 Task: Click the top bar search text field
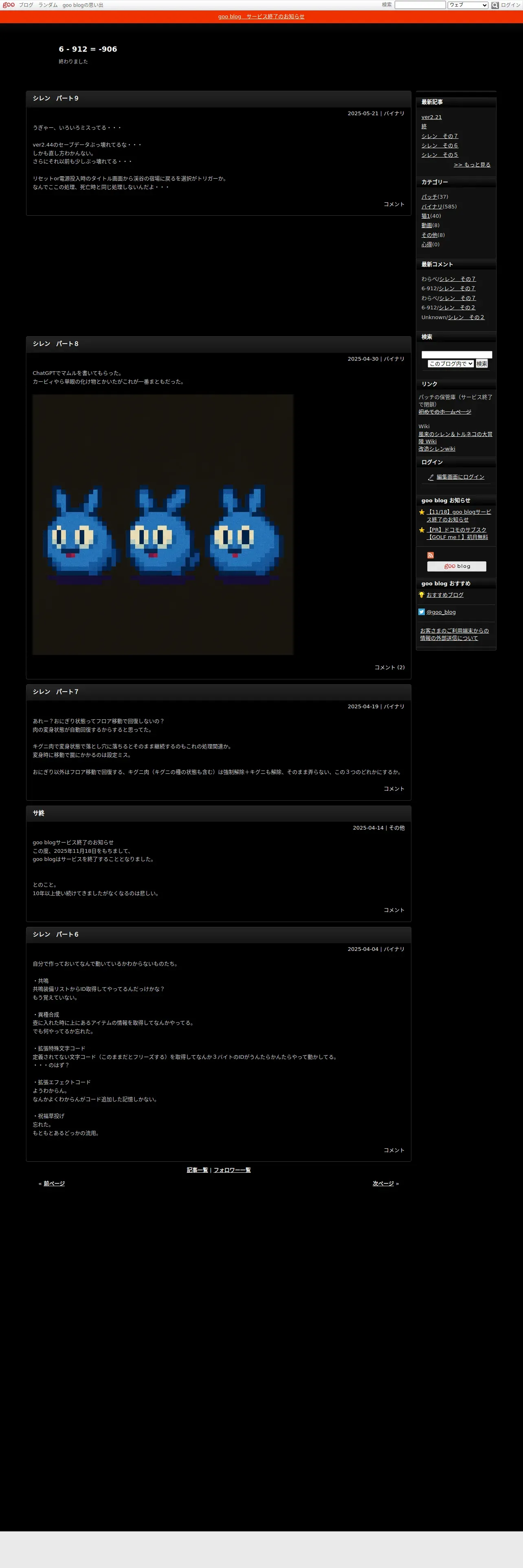420,5
